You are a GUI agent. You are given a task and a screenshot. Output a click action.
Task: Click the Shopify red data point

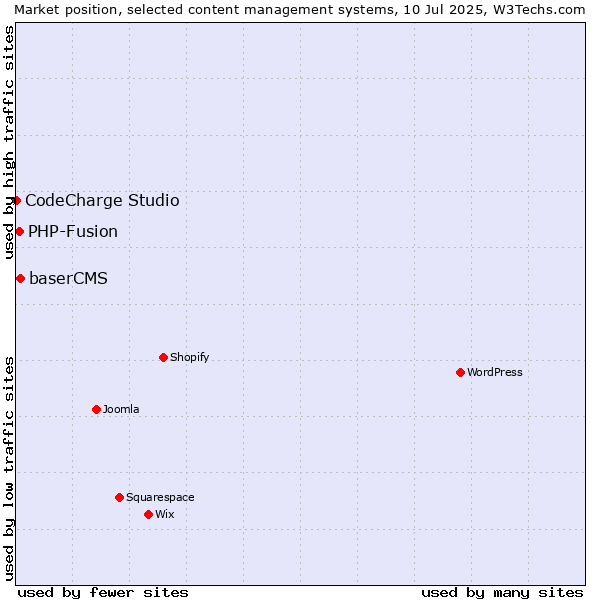click(163, 357)
